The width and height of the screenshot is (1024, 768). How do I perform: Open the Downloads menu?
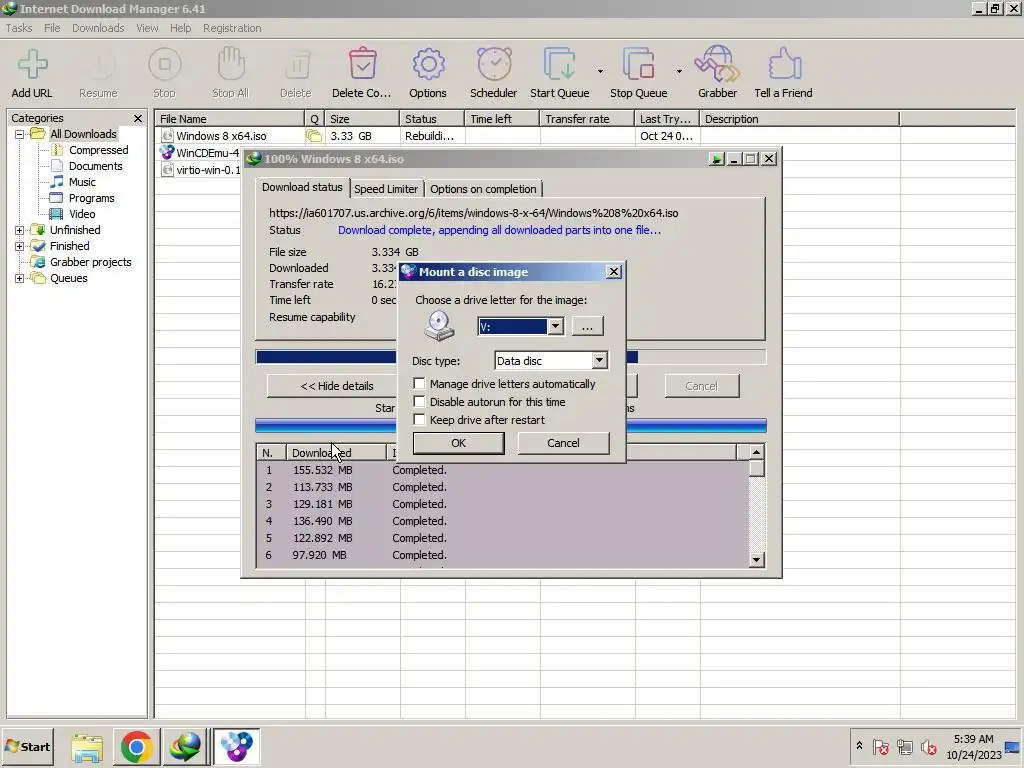[98, 28]
